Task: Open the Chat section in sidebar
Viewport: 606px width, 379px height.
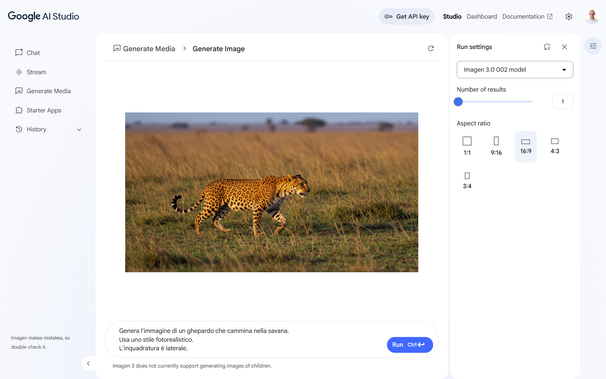Action: point(27,53)
